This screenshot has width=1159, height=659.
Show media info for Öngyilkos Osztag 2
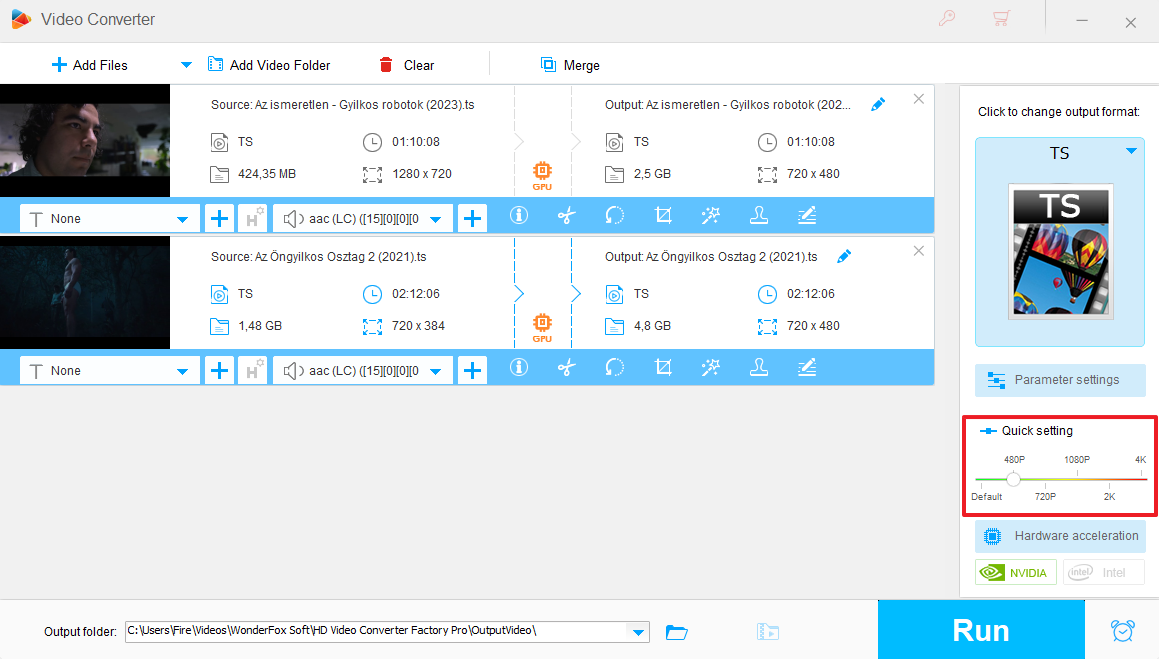point(519,367)
